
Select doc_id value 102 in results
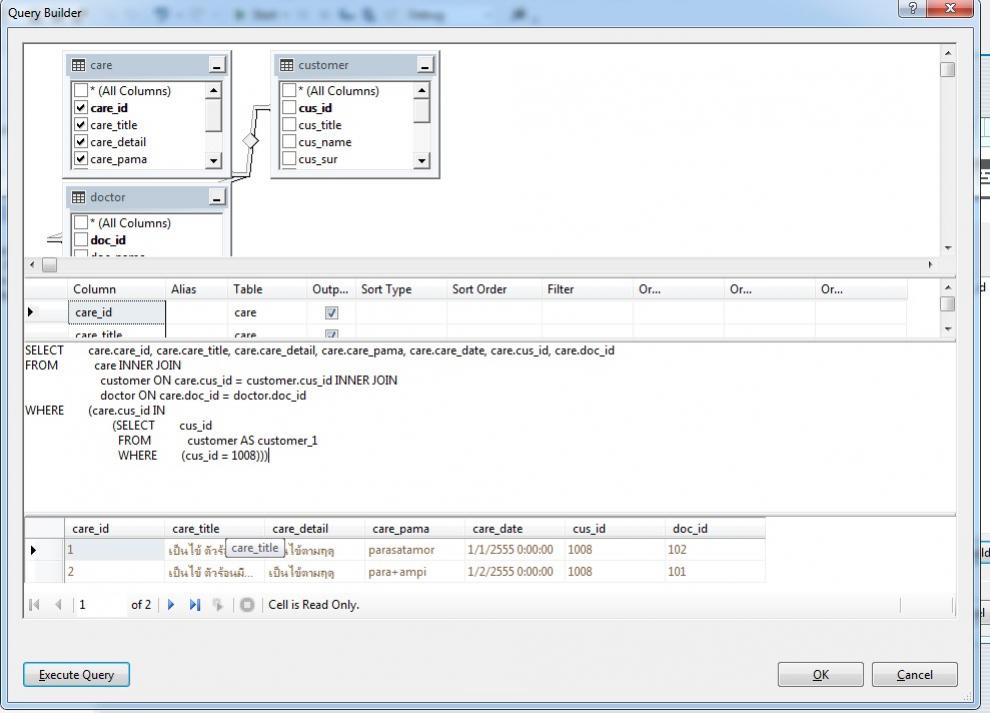(x=715, y=550)
